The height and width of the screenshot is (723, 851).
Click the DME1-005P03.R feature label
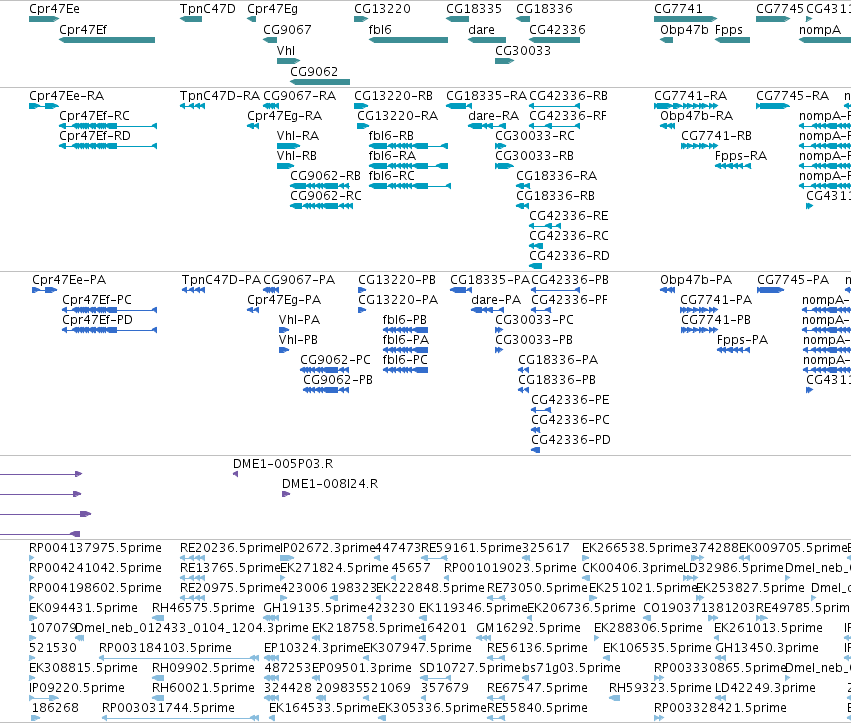[283, 464]
